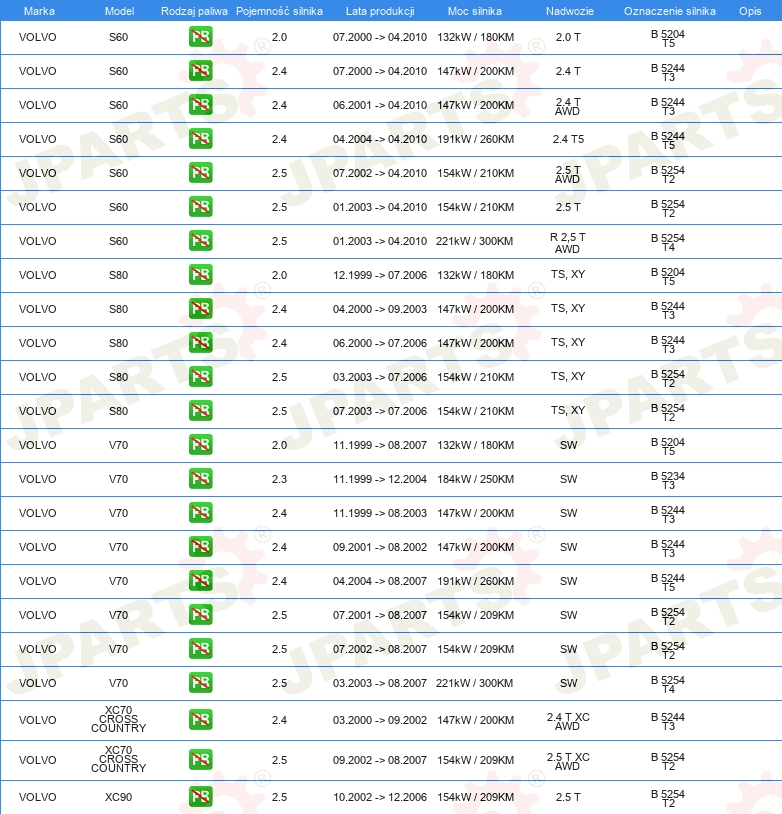Click the fuel icon for S60 2.4 from 06.2001

tap(200, 105)
